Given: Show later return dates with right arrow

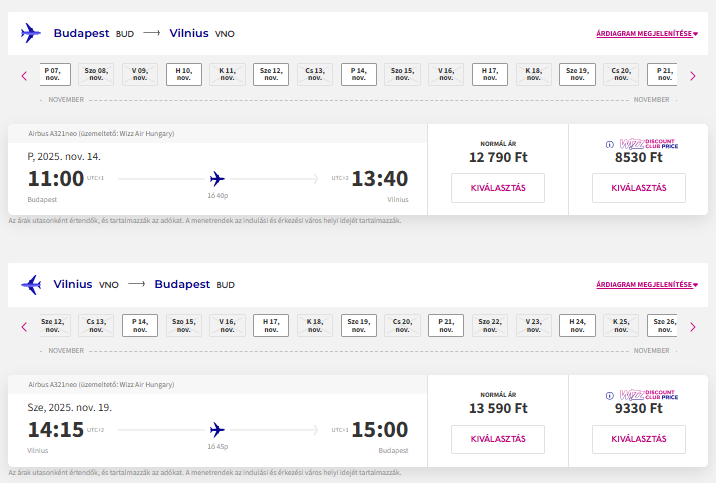Looking at the screenshot, I should click(693, 327).
